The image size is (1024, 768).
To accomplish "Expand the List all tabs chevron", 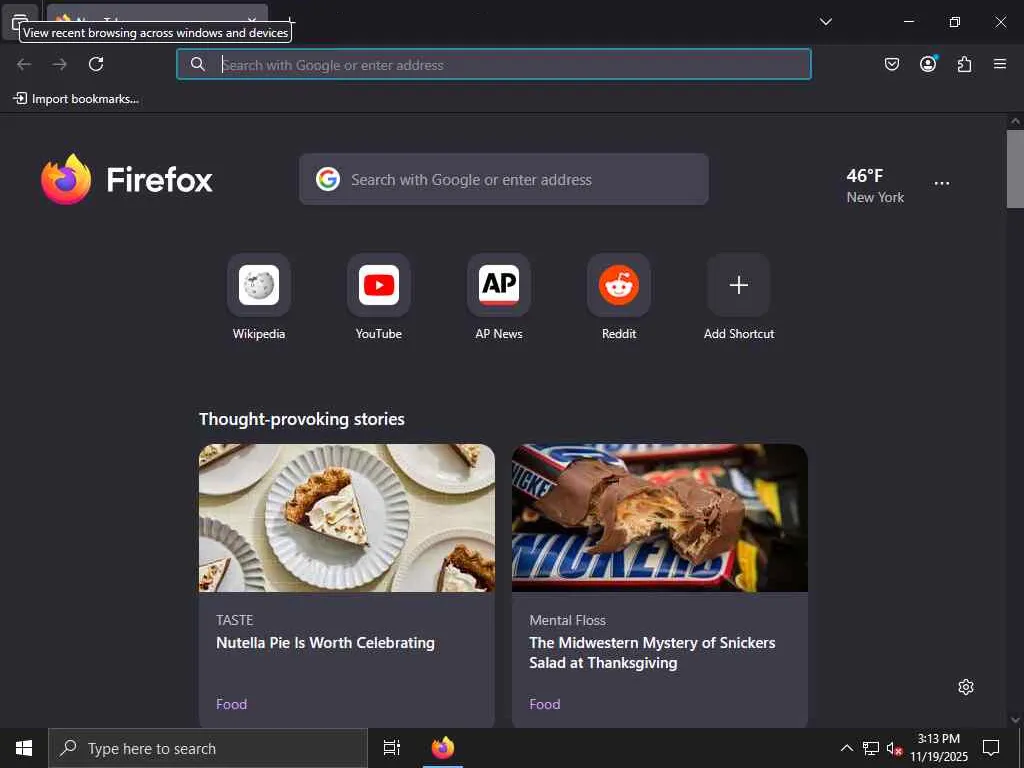I will point(825,22).
